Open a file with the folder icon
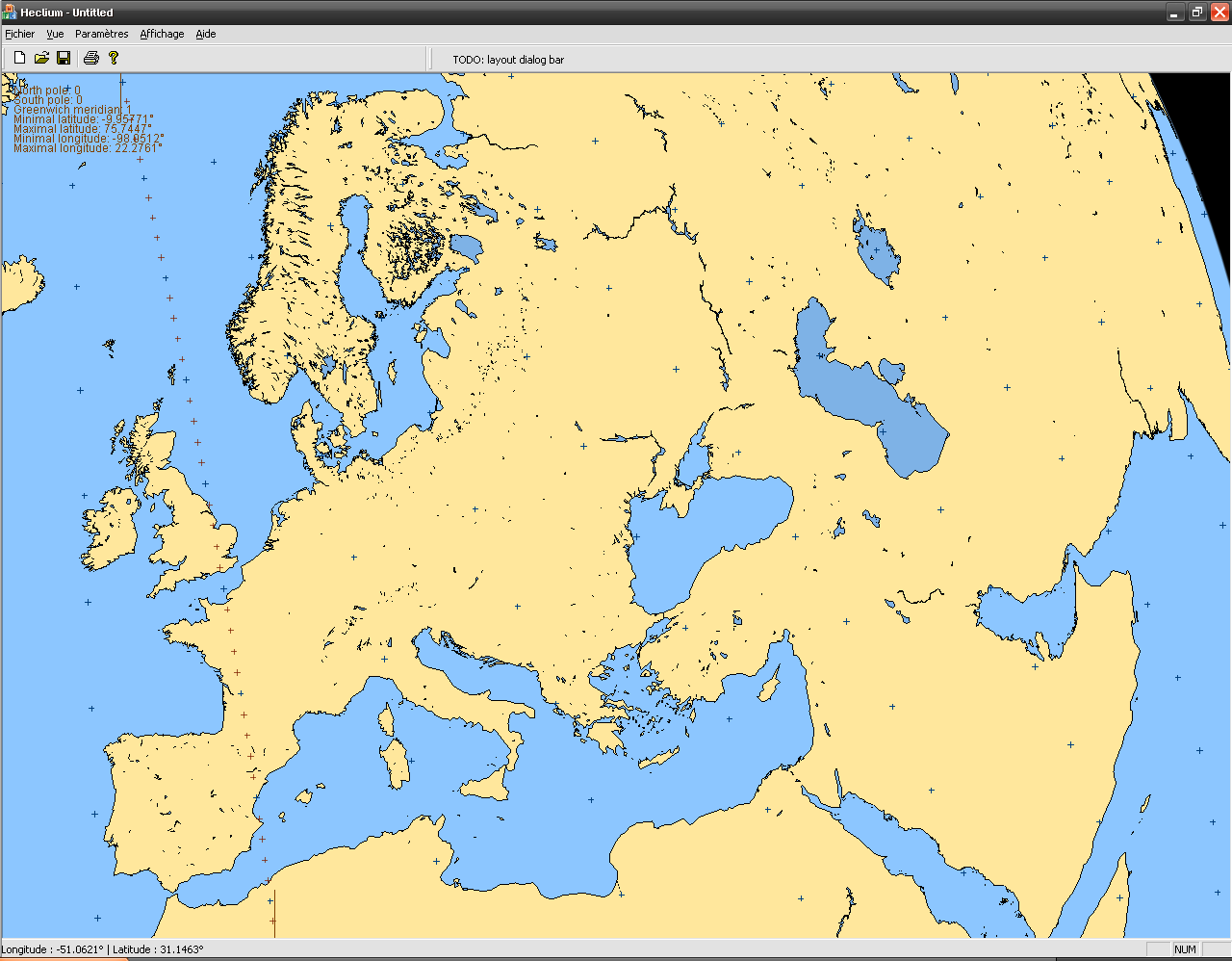1232x961 pixels. (x=41, y=59)
